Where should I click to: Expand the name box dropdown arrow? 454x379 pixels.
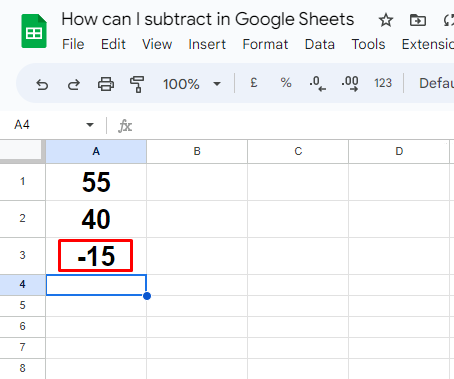click(90, 125)
